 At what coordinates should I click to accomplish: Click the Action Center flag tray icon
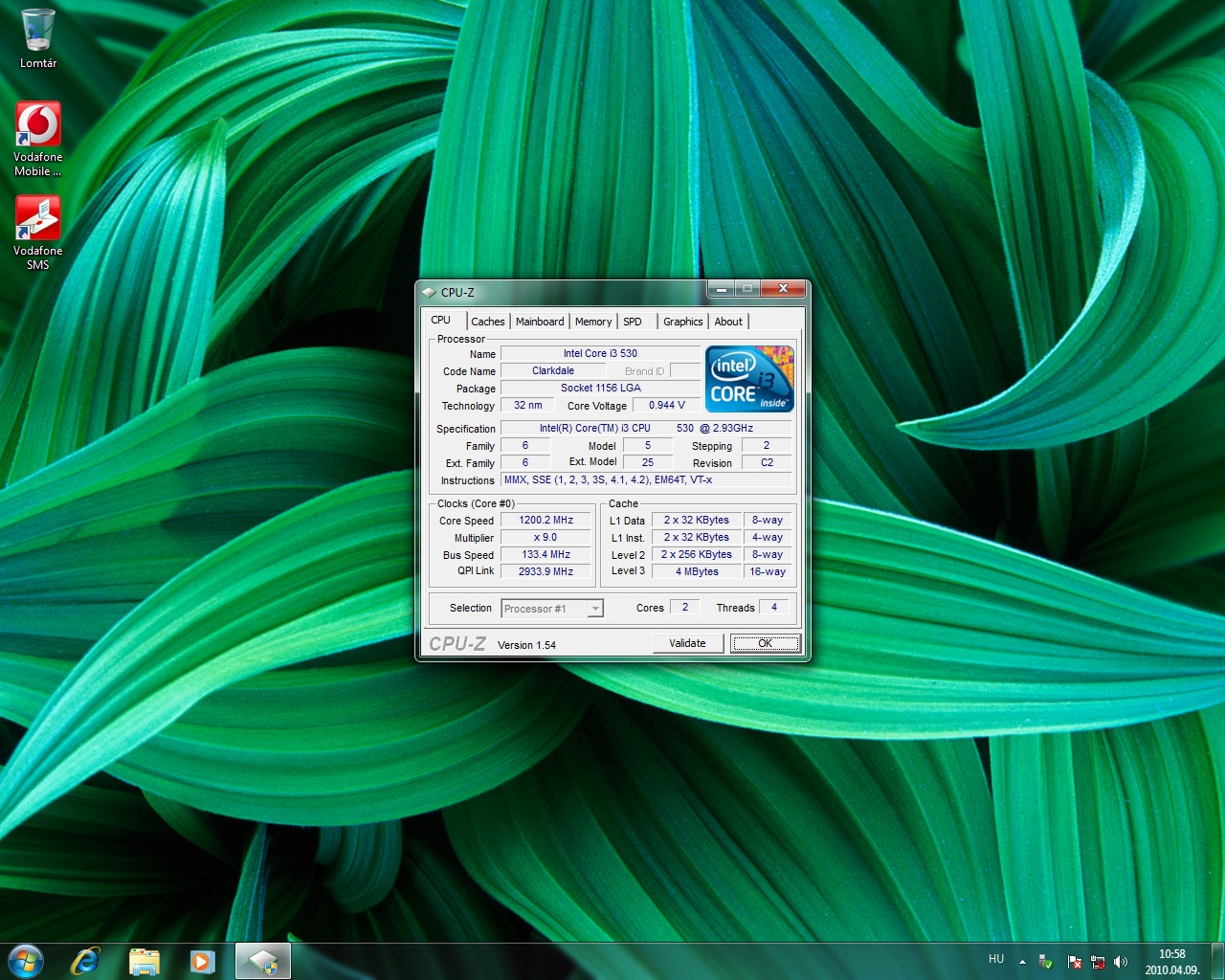click(x=1074, y=962)
